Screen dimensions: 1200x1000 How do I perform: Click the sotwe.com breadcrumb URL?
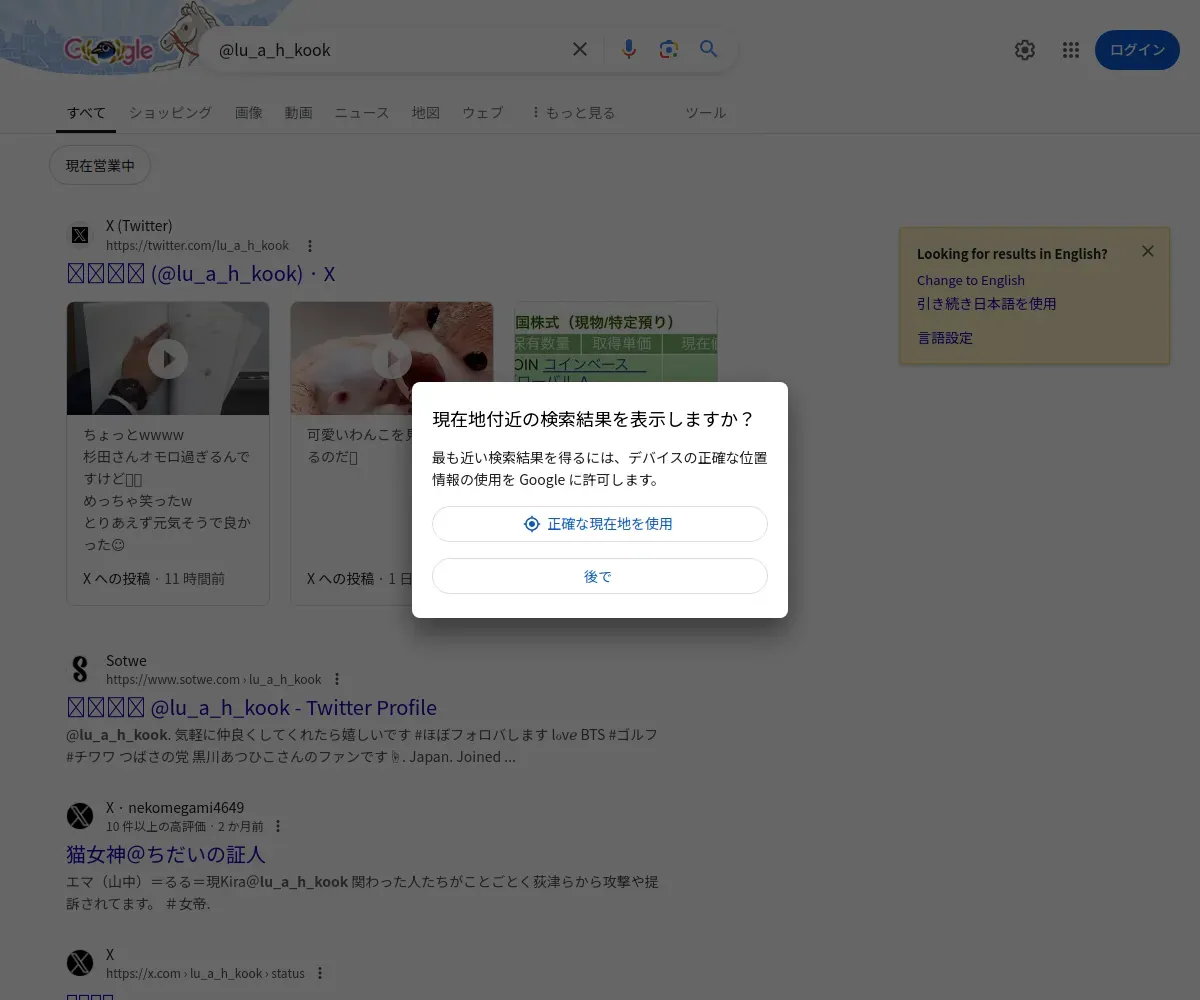(x=214, y=679)
